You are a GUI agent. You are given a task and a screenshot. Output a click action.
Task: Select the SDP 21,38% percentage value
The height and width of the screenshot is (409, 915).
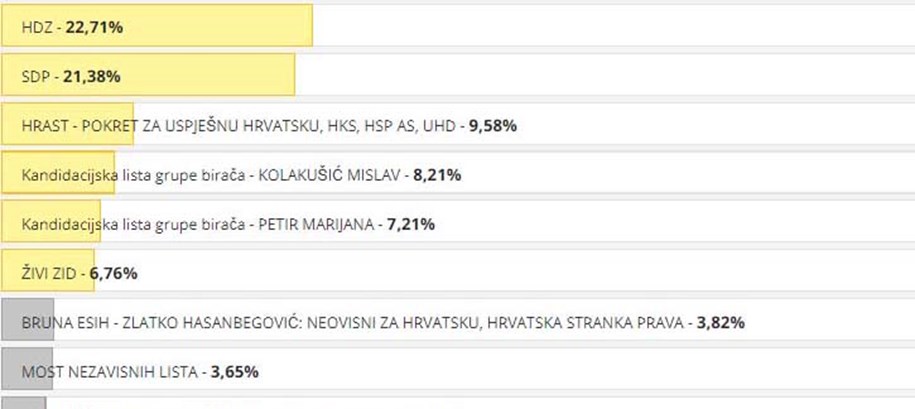coord(92,76)
